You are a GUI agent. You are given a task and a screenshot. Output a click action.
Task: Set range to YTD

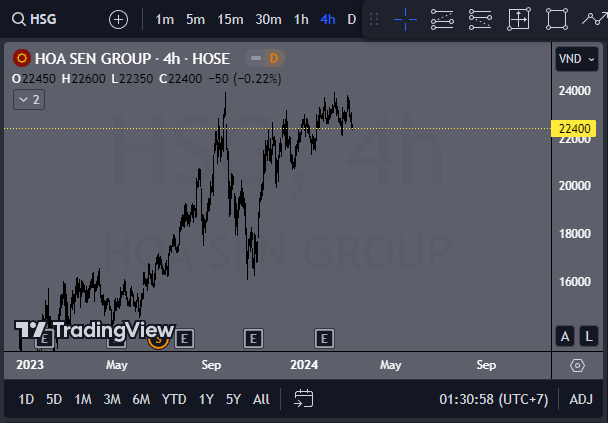point(174,399)
